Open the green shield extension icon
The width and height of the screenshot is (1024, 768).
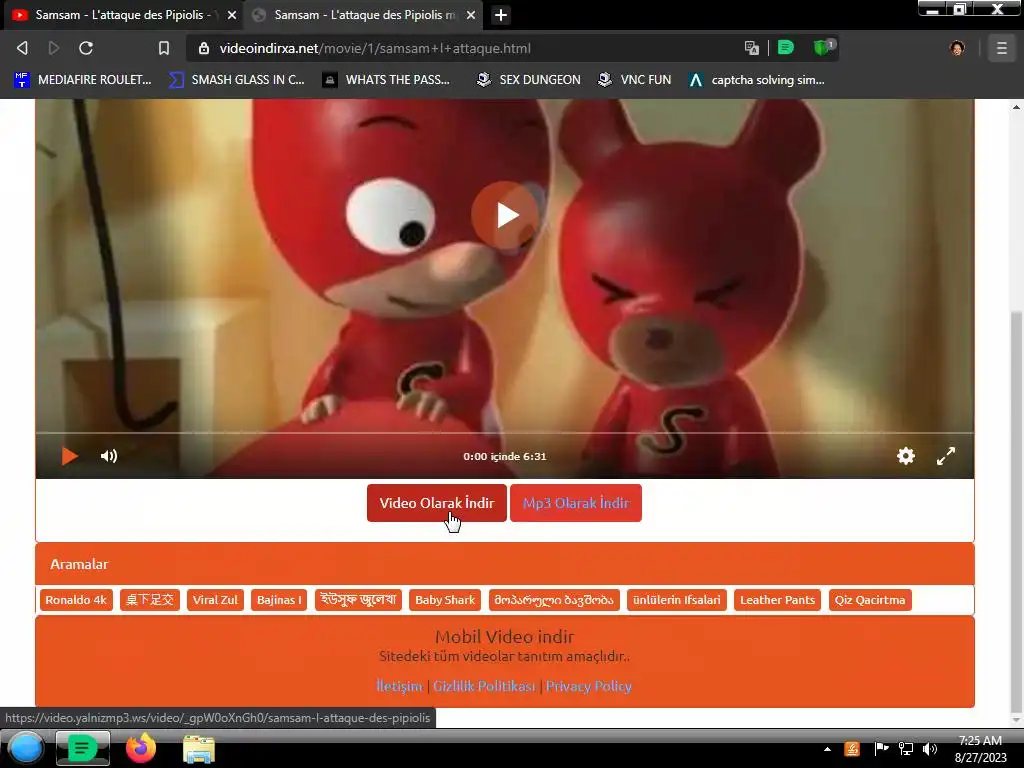[822, 47]
